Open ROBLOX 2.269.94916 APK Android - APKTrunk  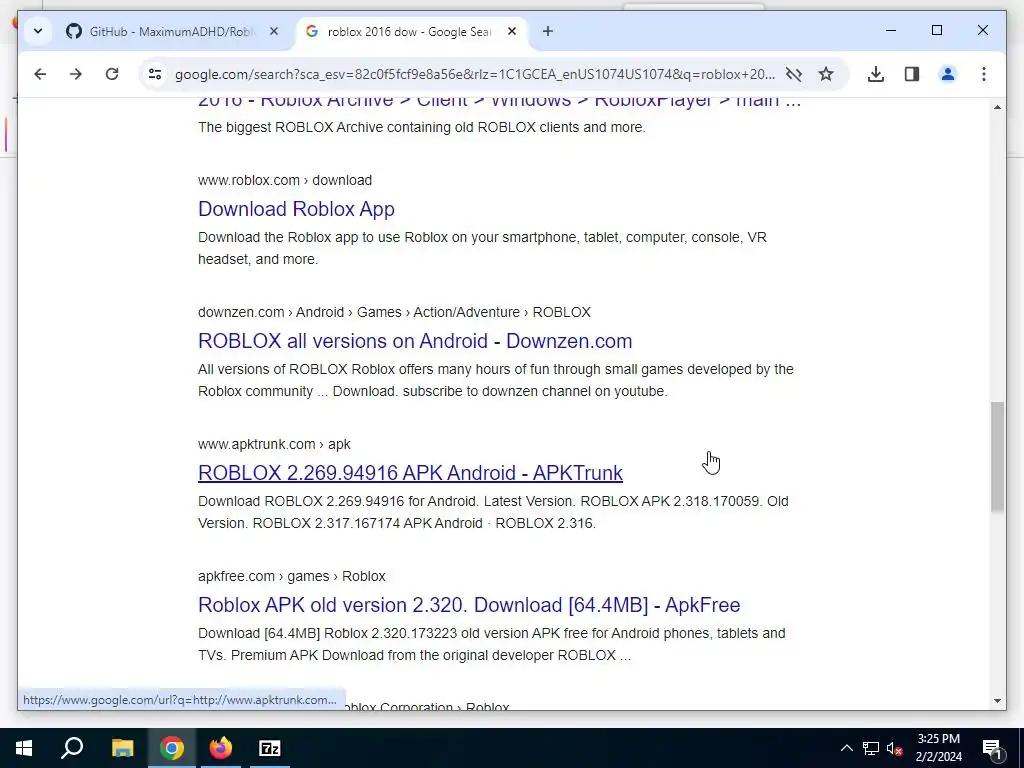[410, 473]
